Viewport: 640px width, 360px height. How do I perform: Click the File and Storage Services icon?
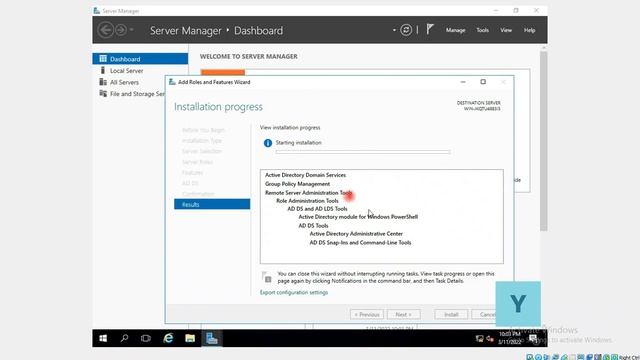pos(103,93)
